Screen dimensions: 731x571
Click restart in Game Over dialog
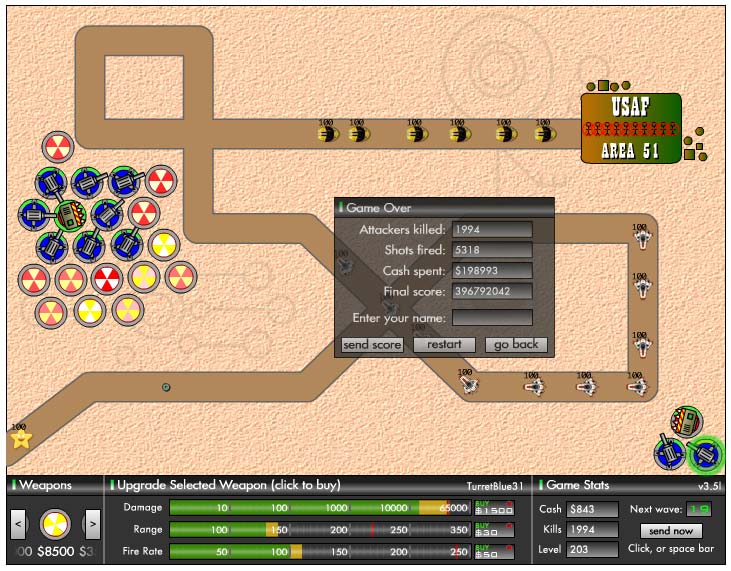(444, 344)
